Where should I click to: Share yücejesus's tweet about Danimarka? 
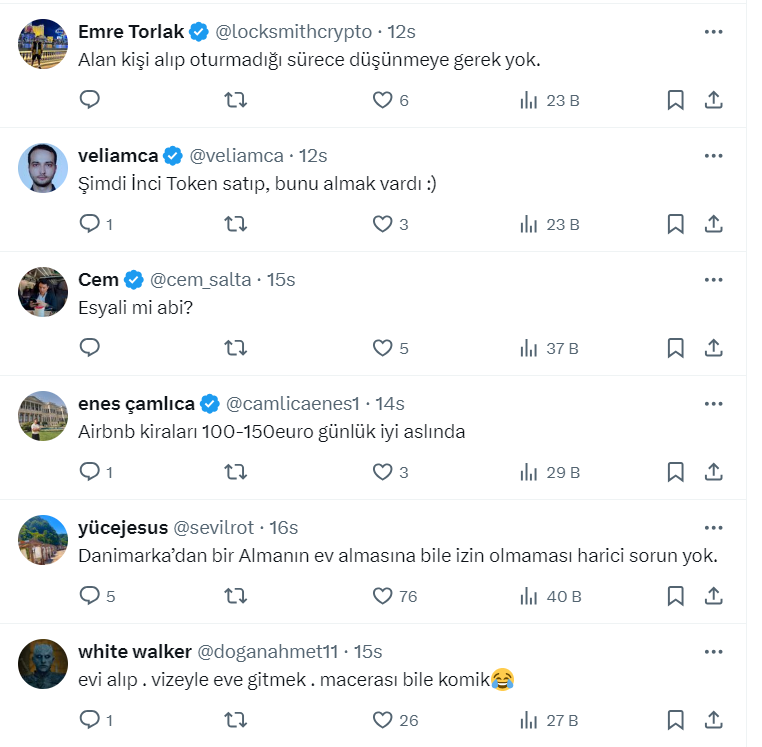click(714, 596)
